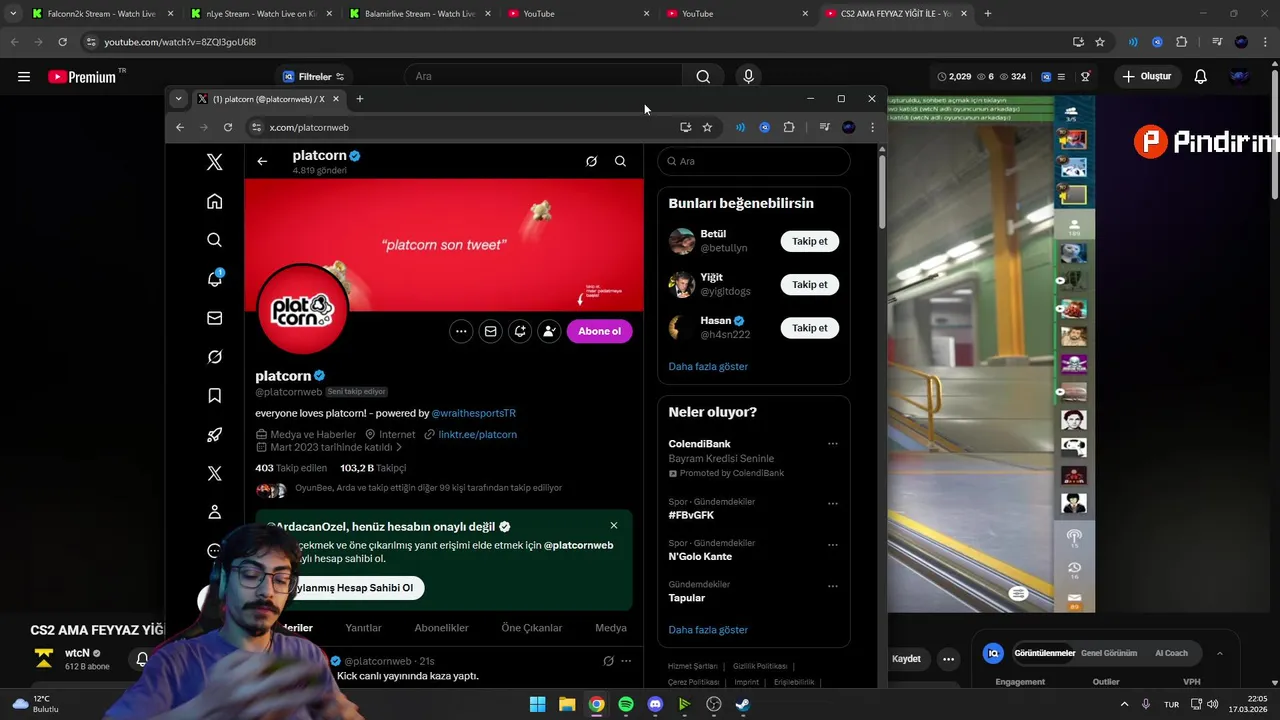Open Extensions puzzle icon in X window
The image size is (1280, 720).
(x=789, y=127)
